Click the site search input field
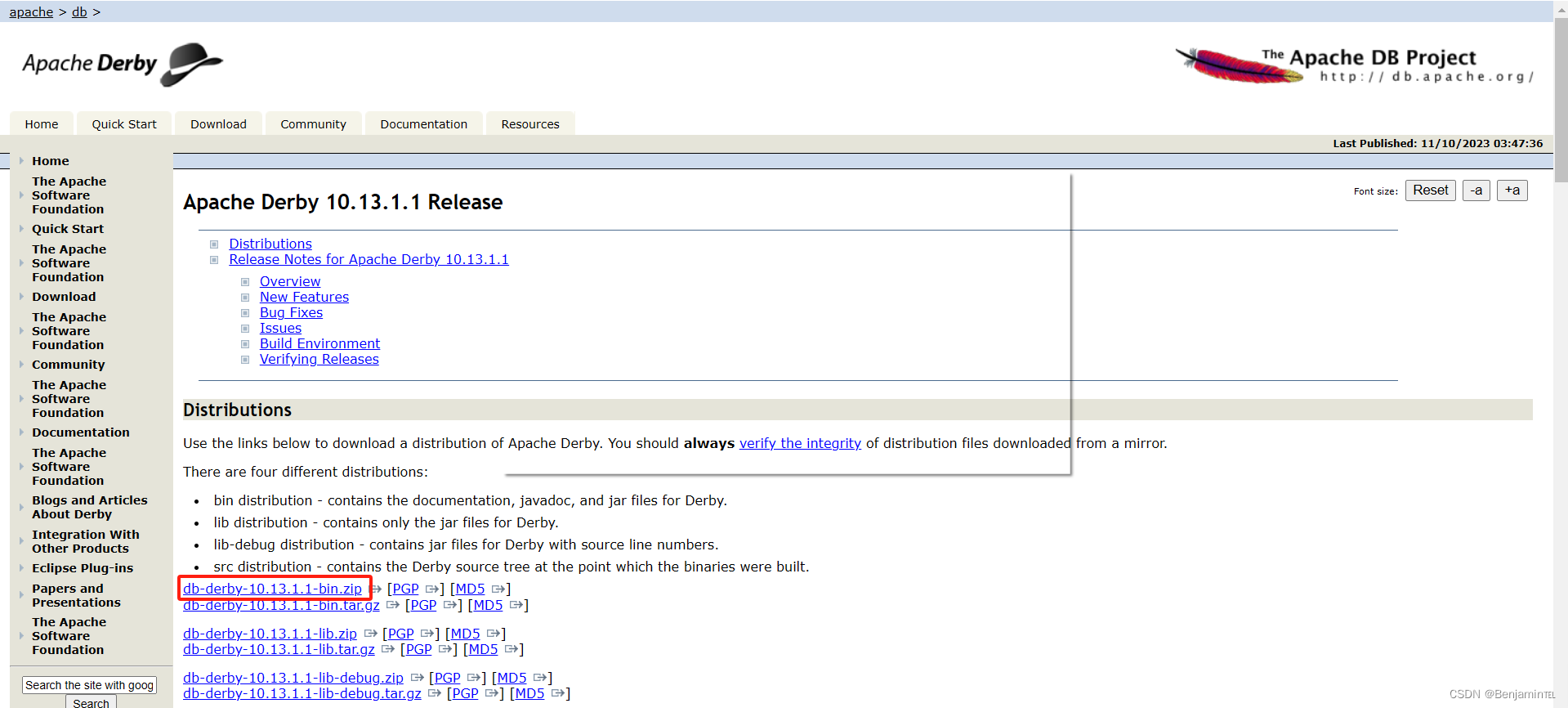This screenshot has height=708, width=1568. (x=89, y=685)
